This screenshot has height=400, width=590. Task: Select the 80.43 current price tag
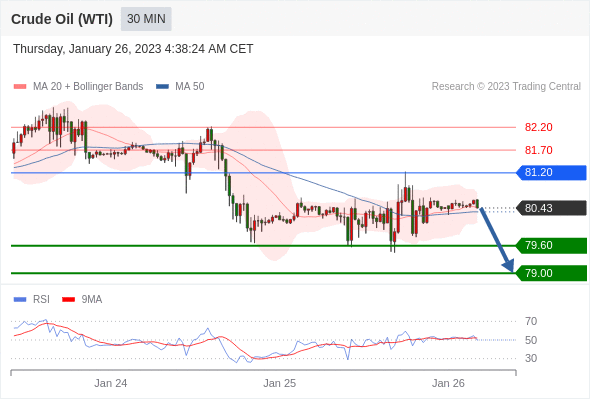tap(551, 208)
